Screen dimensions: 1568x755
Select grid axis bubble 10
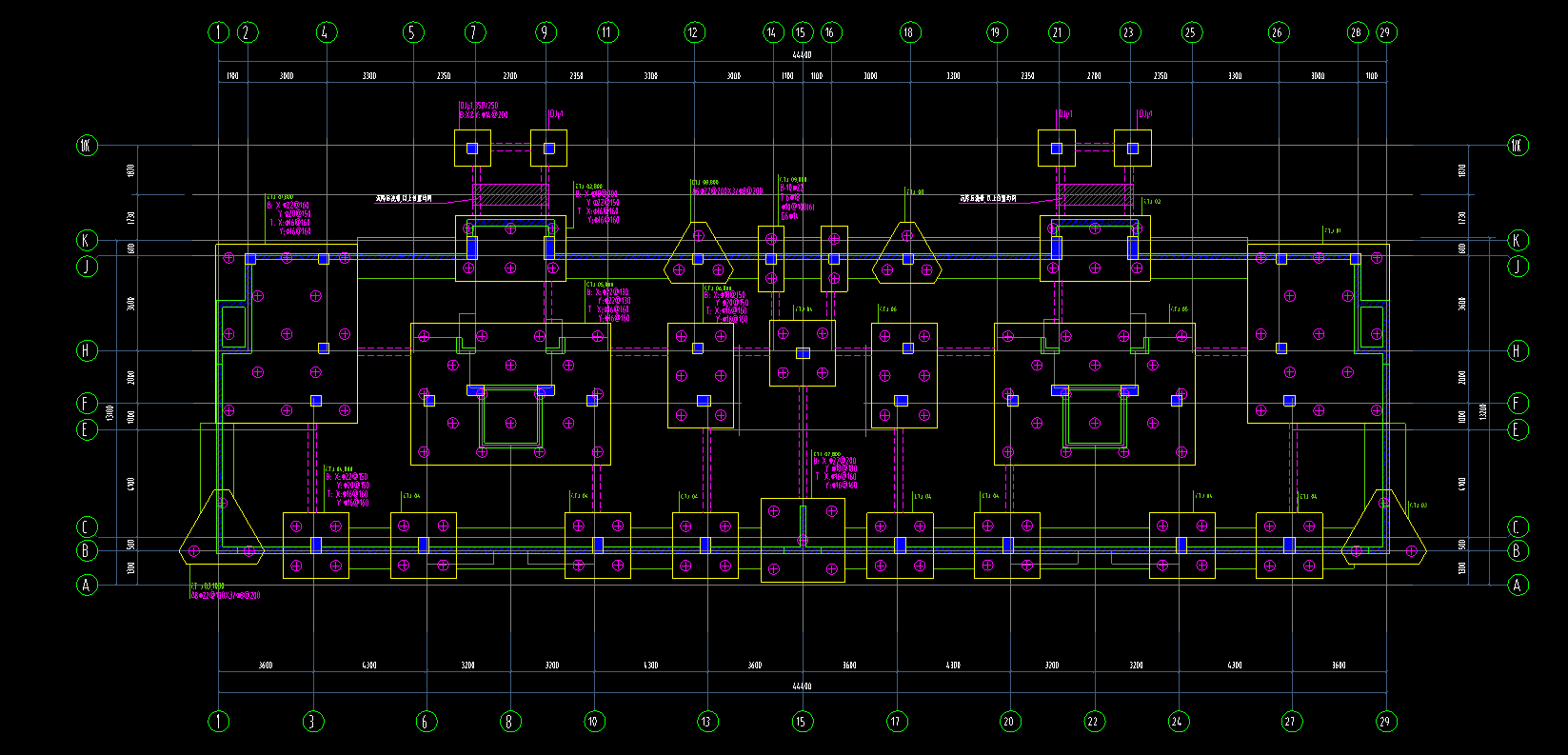pyautogui.click(x=594, y=721)
